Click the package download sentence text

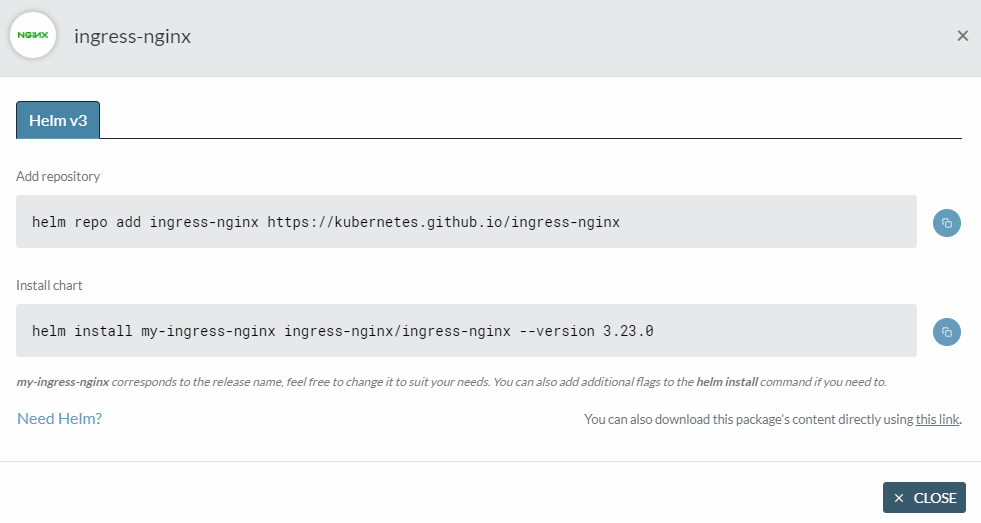point(773,419)
